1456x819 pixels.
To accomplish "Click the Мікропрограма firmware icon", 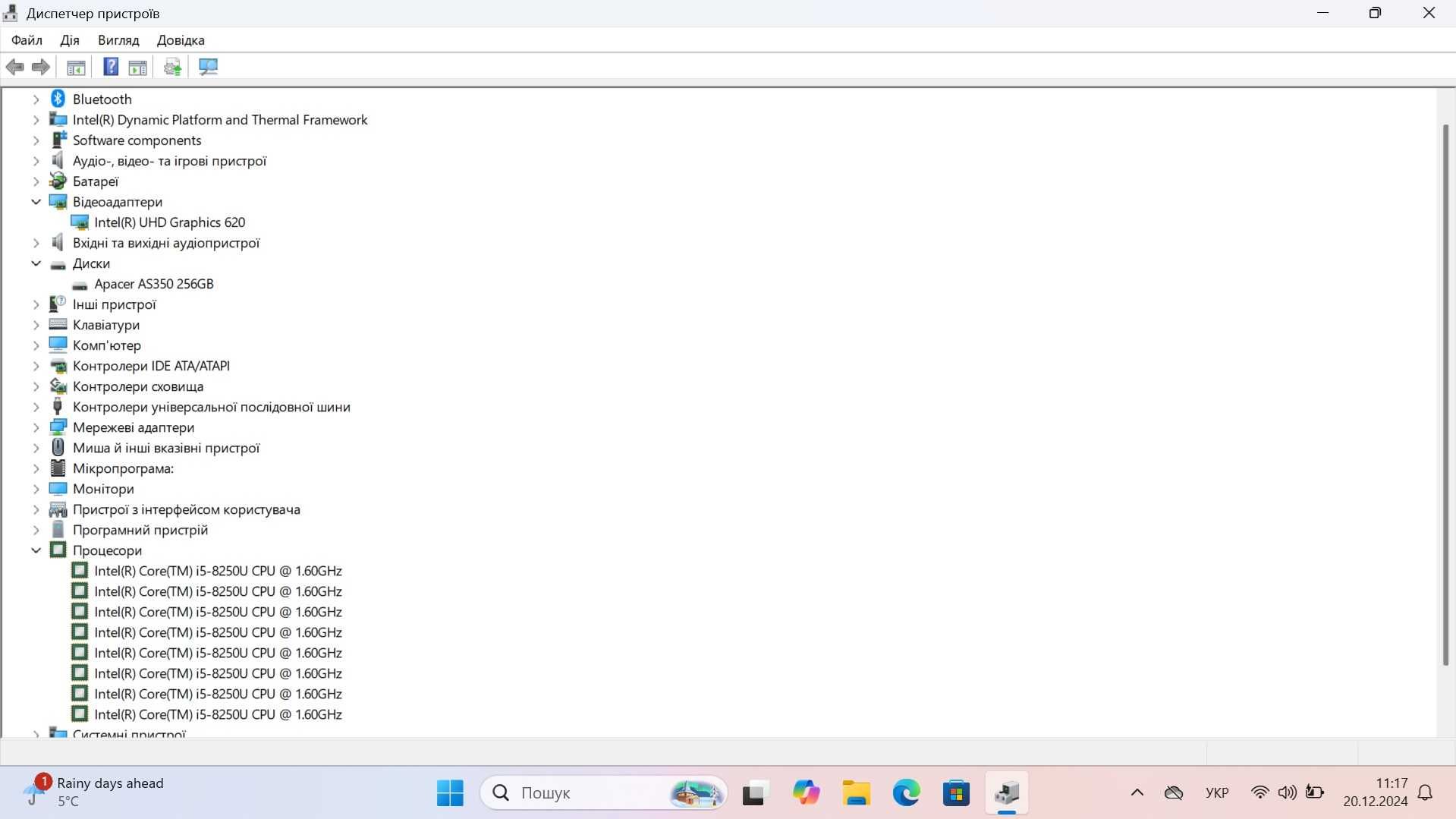I will tap(58, 468).
